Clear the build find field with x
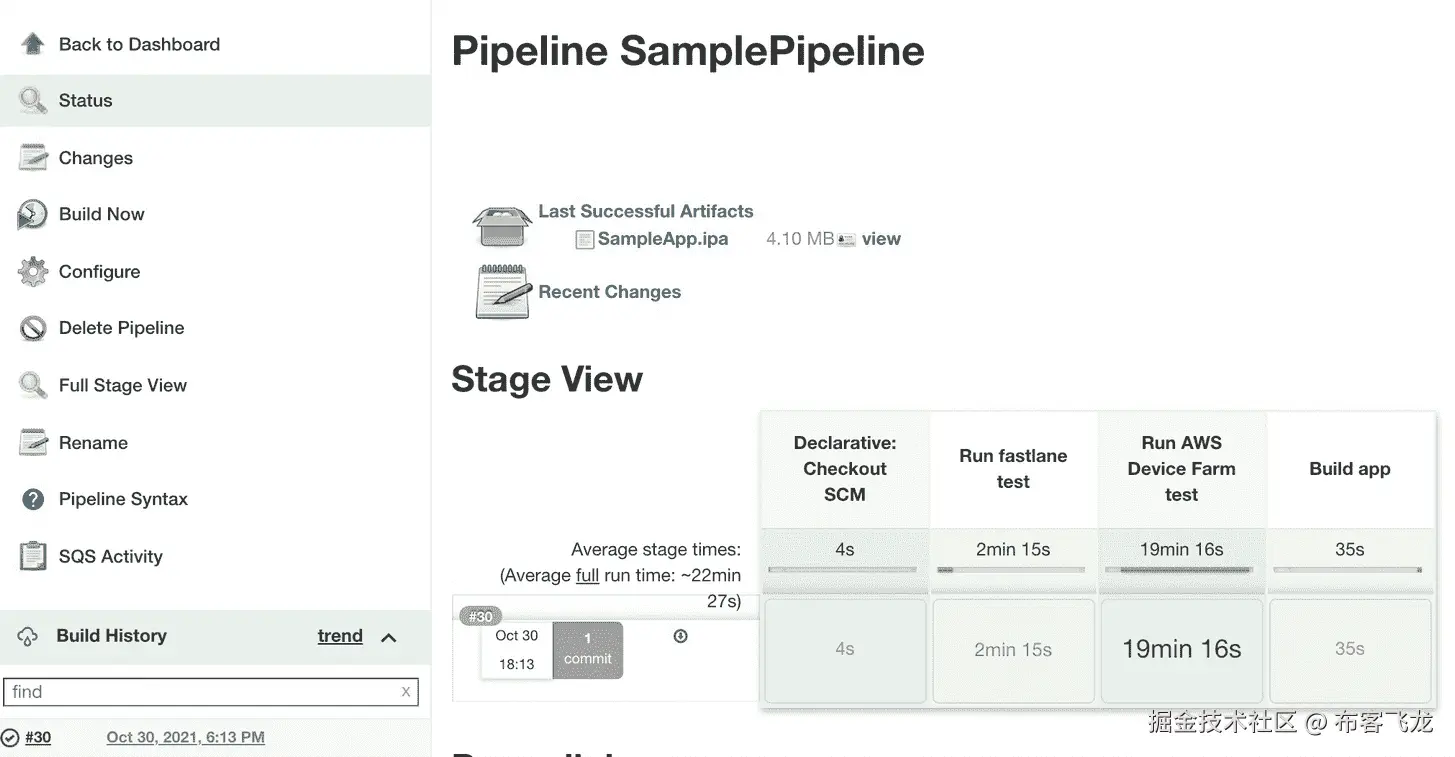The width and height of the screenshot is (1455, 757). coord(406,691)
